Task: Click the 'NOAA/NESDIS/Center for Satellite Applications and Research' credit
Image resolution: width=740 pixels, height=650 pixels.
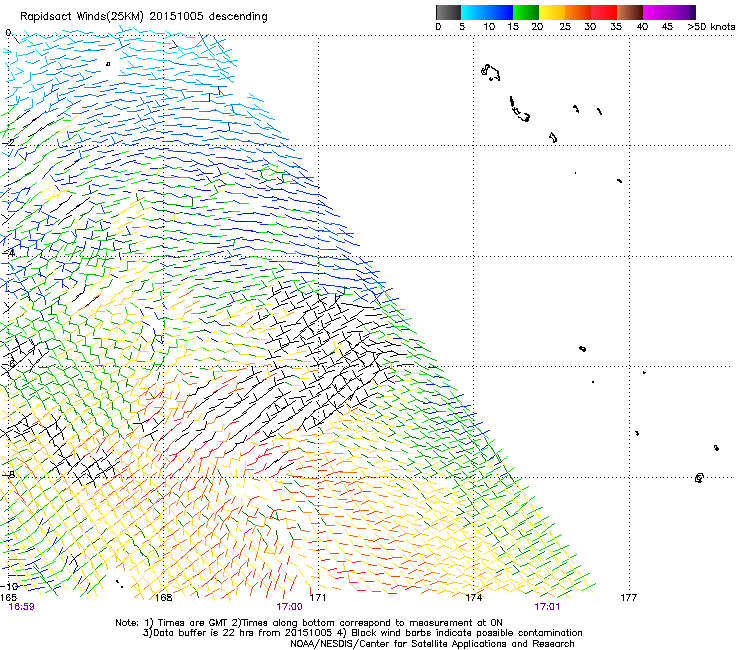Action: coord(432,643)
